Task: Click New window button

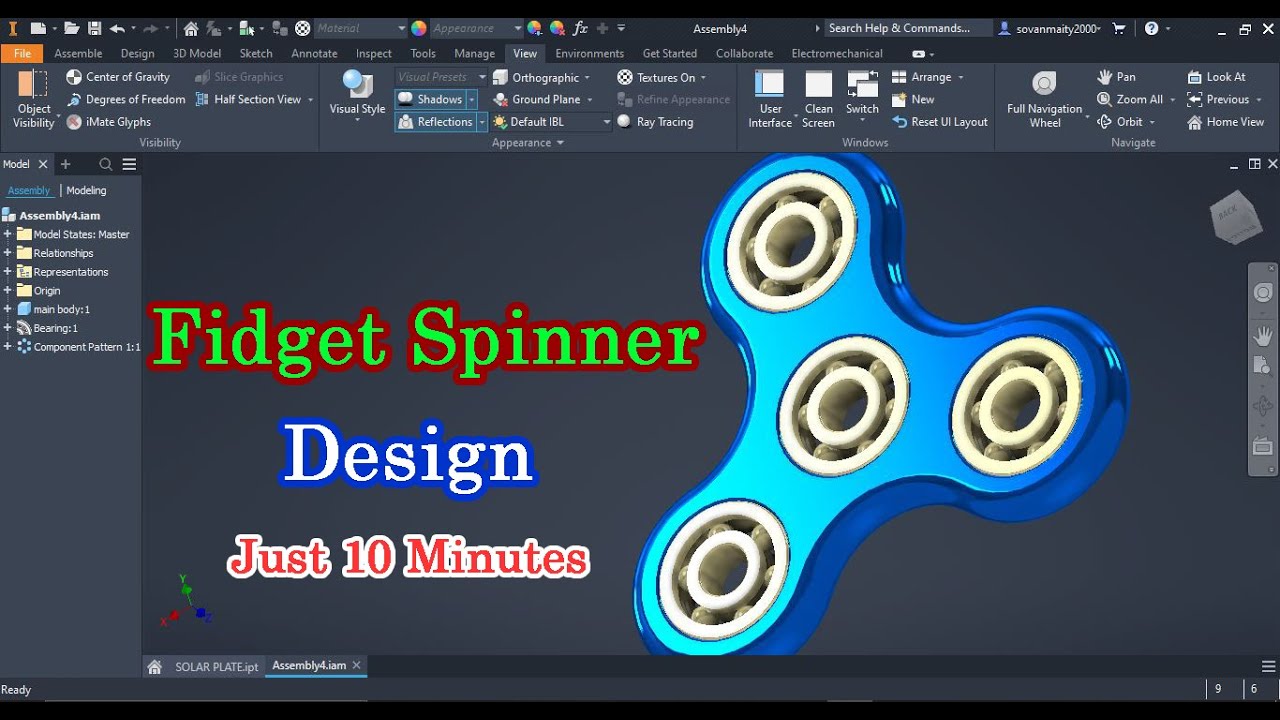Action: tap(913, 99)
